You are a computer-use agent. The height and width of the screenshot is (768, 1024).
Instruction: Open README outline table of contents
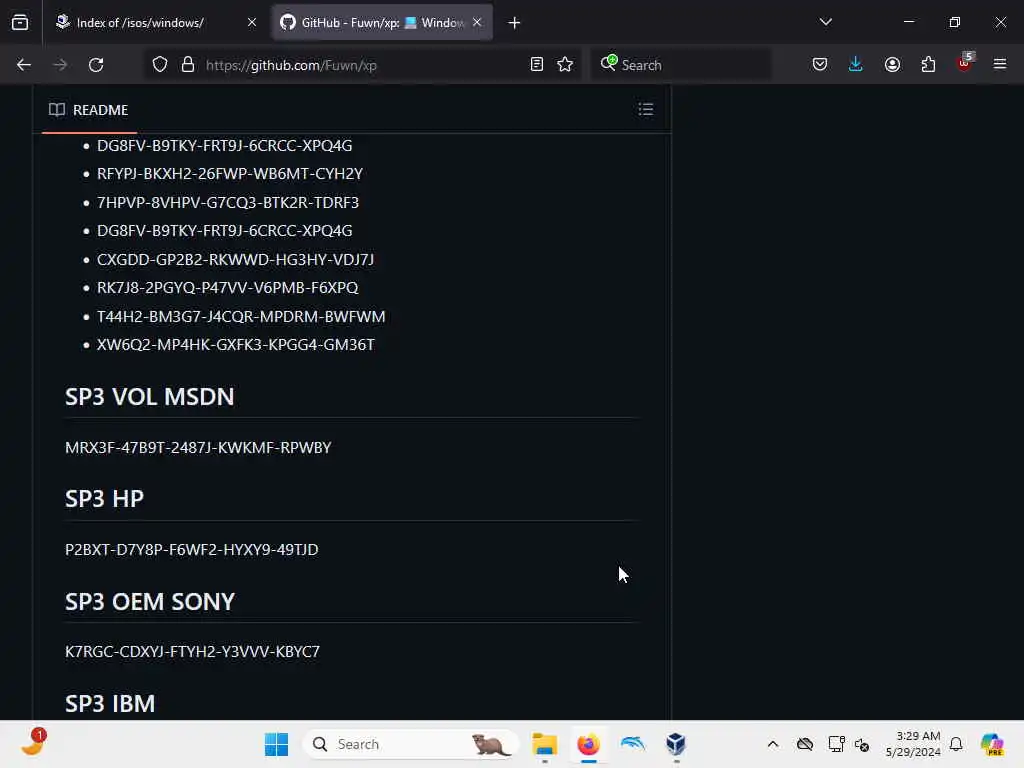(x=645, y=109)
